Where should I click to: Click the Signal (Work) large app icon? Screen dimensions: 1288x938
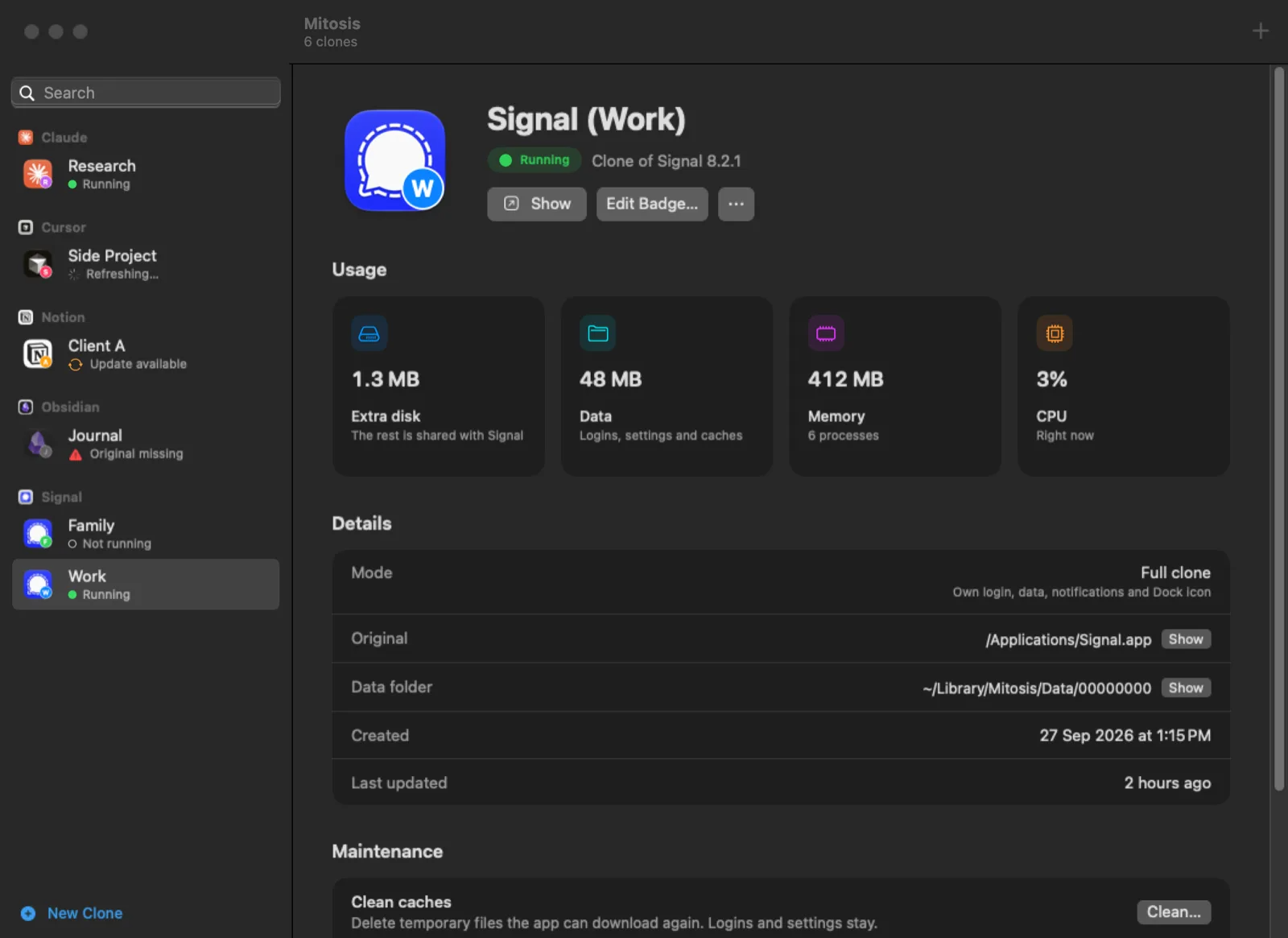point(395,160)
